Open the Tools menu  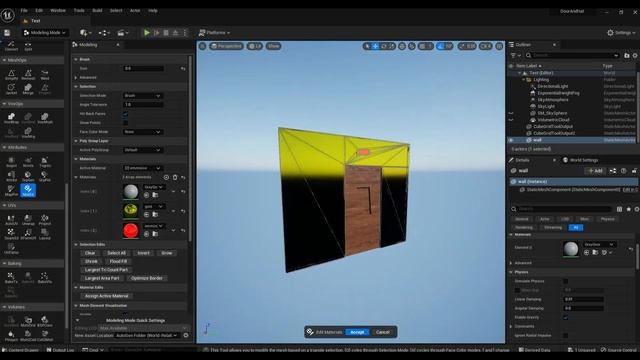[79, 11]
